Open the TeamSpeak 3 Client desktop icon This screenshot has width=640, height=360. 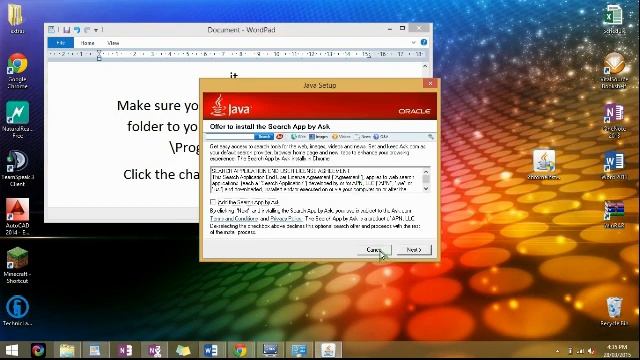18,168
